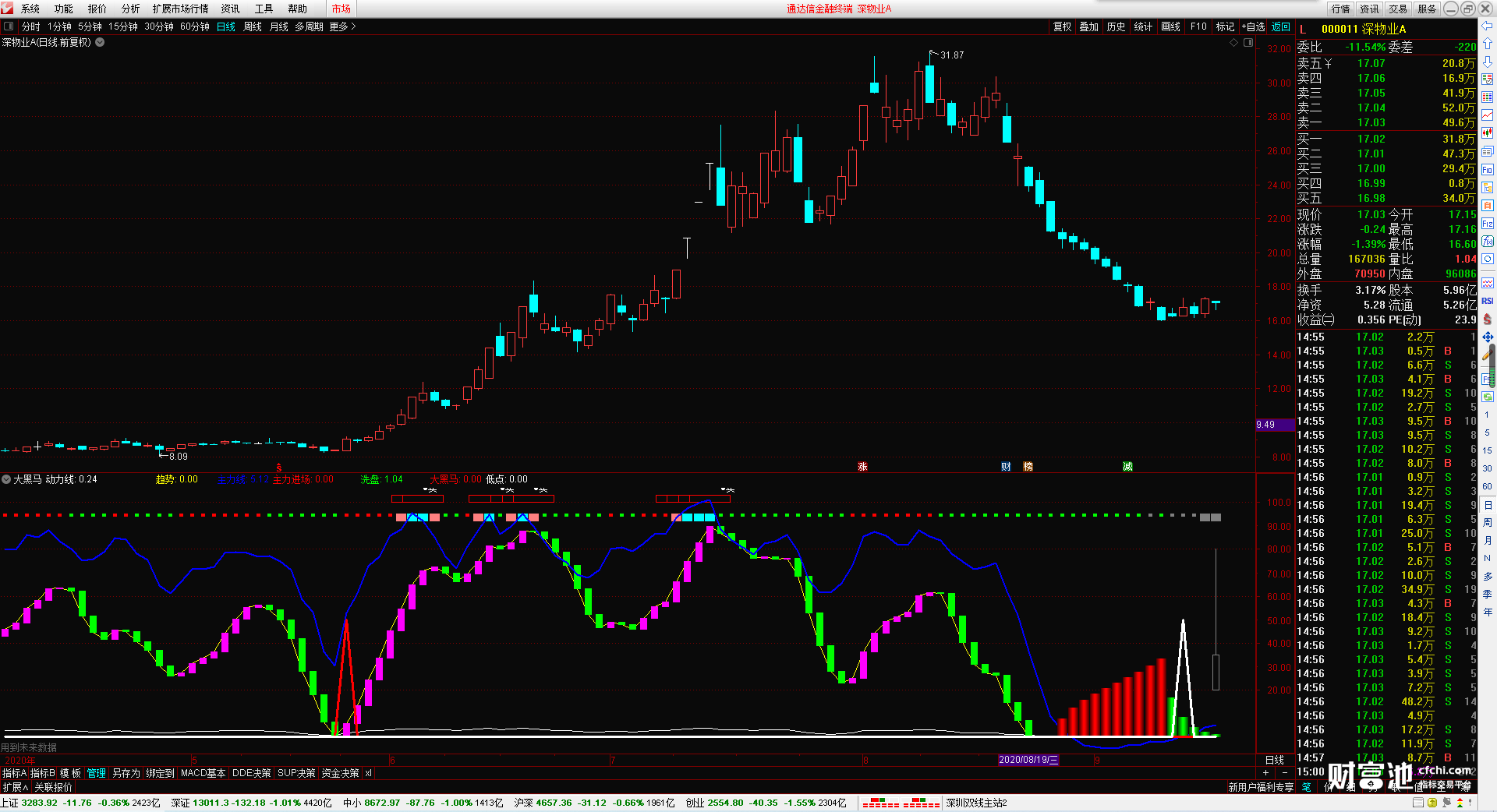Open the 画线 drawing tools dropdown

click(1170, 26)
